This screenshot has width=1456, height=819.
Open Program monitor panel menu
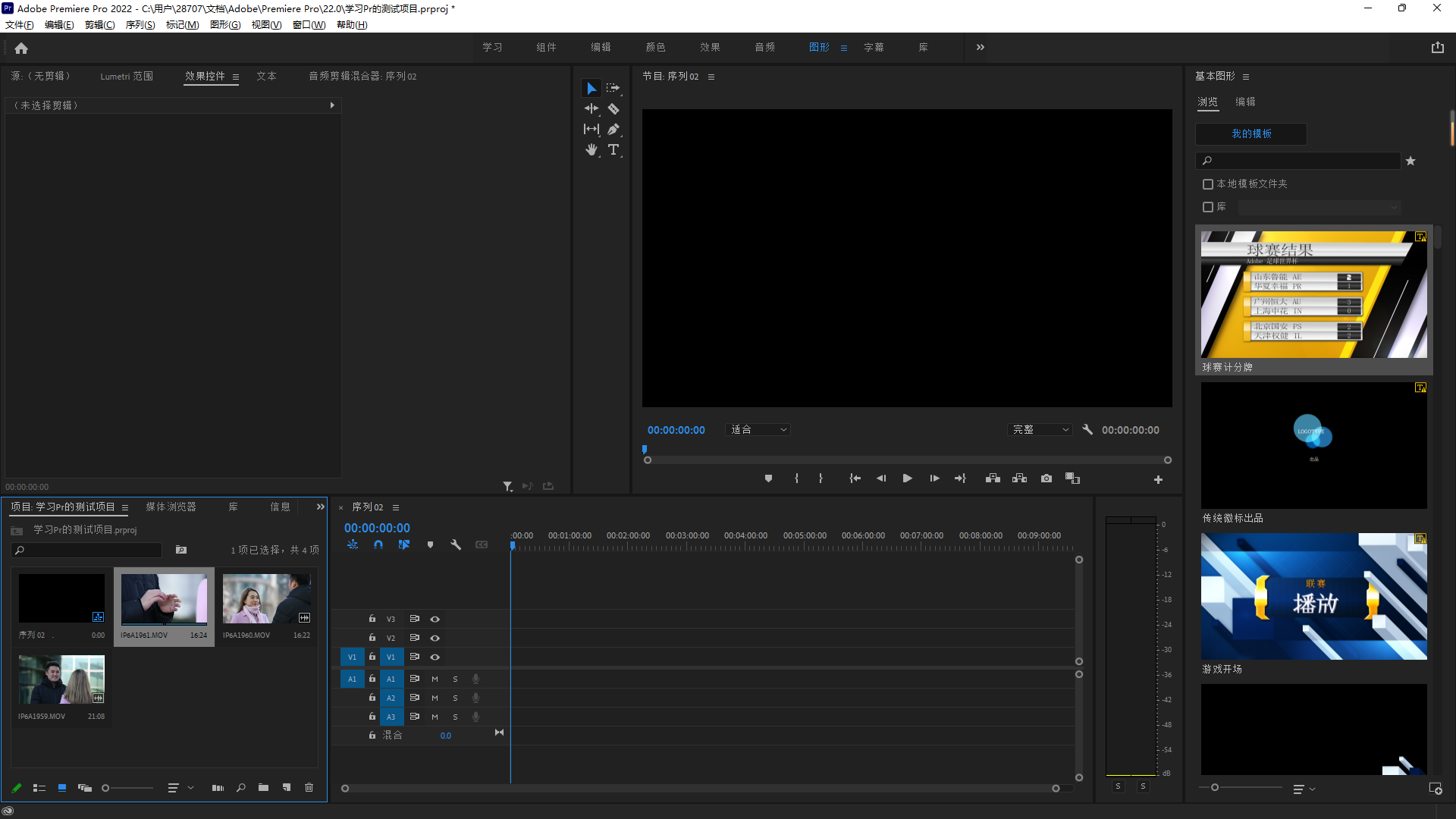click(711, 77)
